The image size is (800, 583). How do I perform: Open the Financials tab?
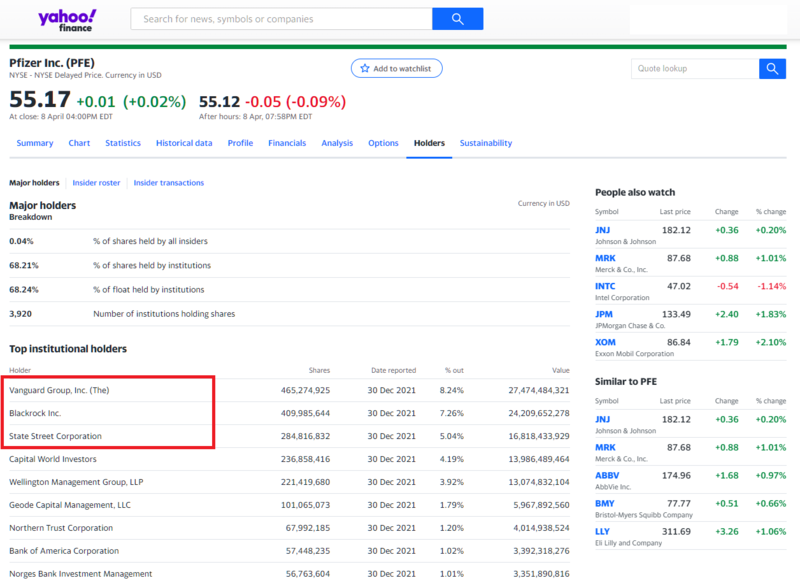pos(287,143)
